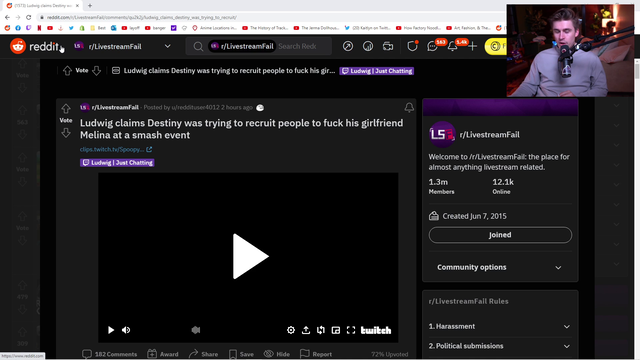Open the Netflix bookmark icon
The width and height of the screenshot is (640, 360).
coord(39,28)
